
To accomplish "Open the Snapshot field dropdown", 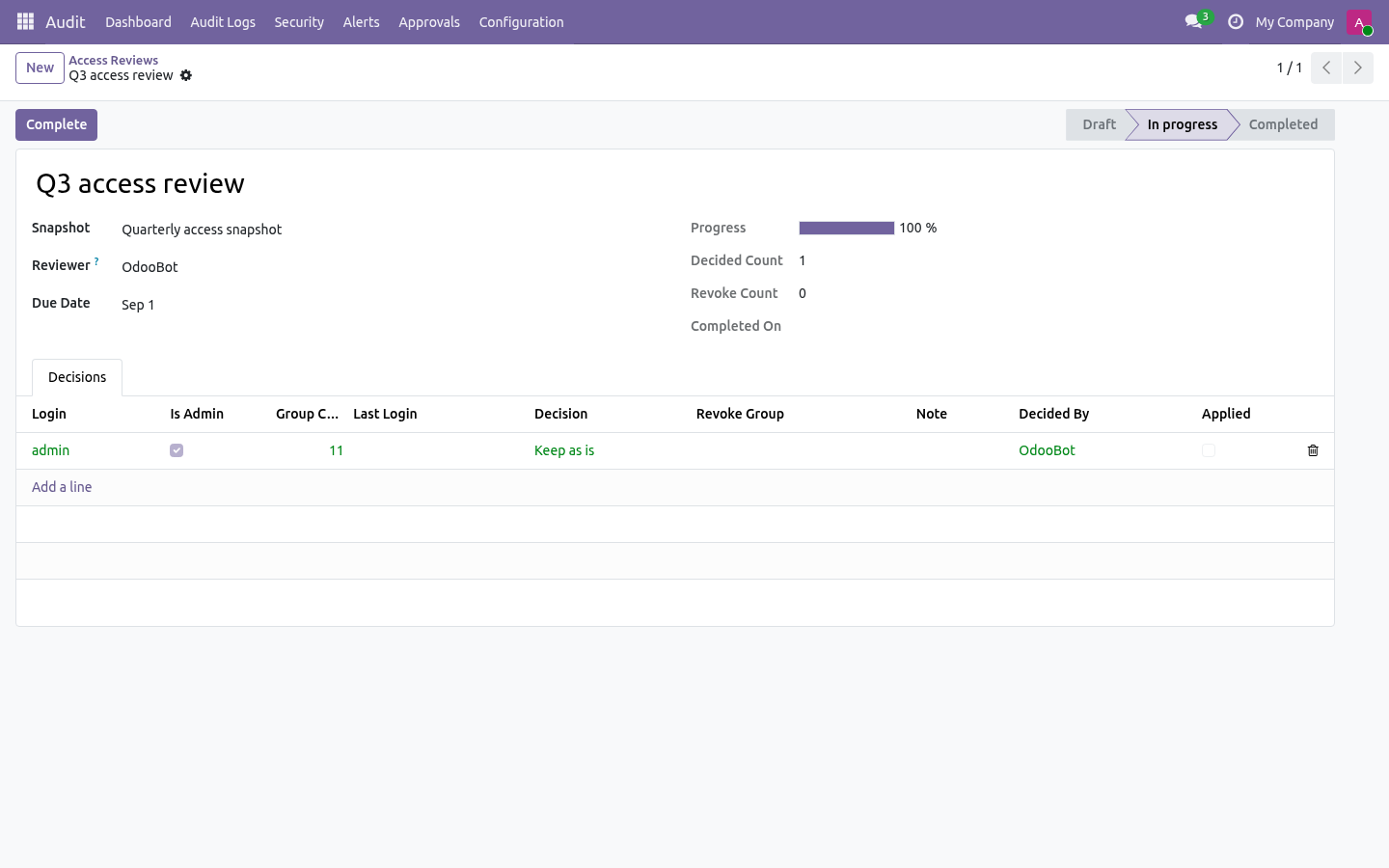I will [x=391, y=230].
